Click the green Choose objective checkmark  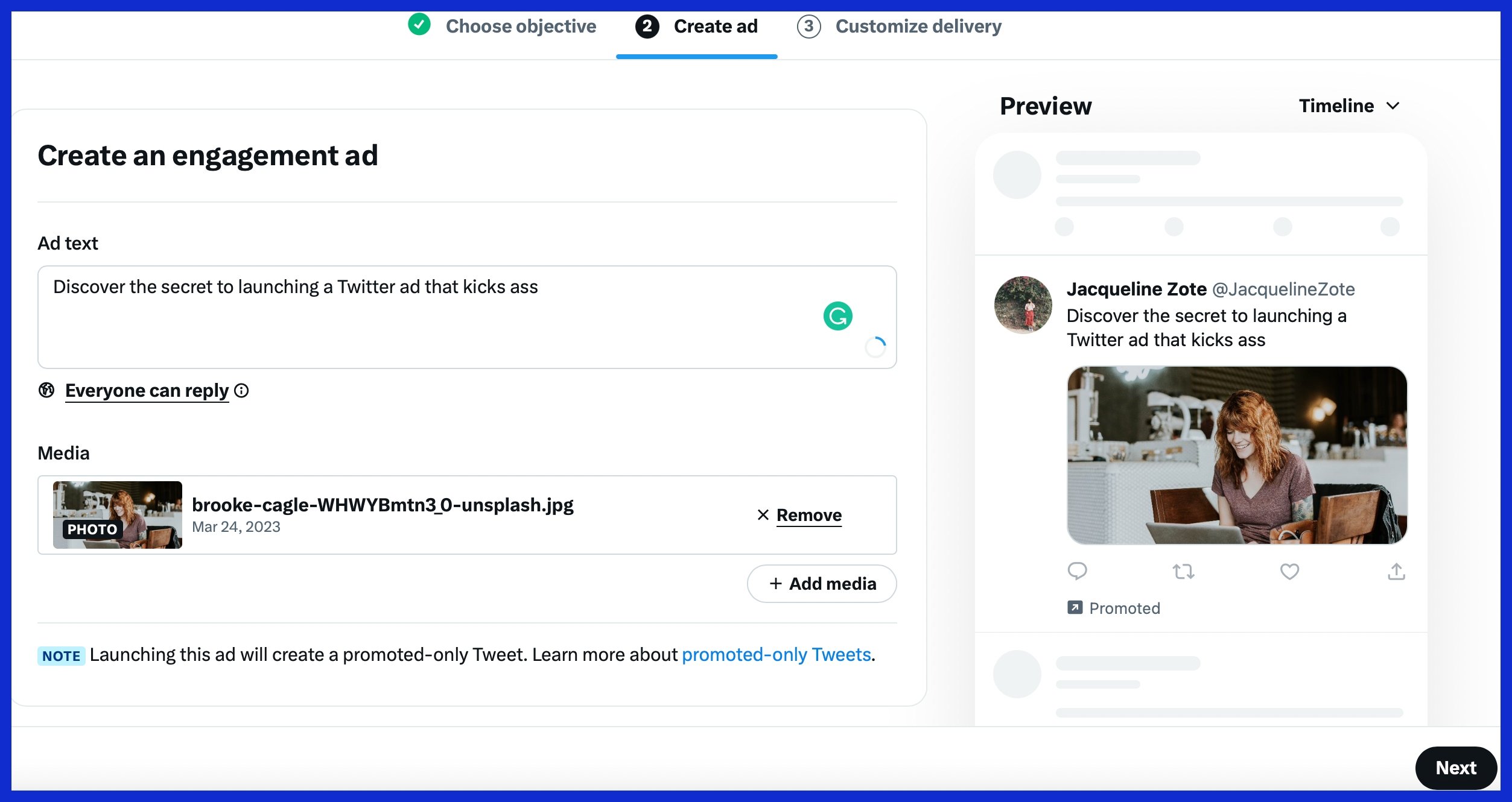(x=419, y=25)
